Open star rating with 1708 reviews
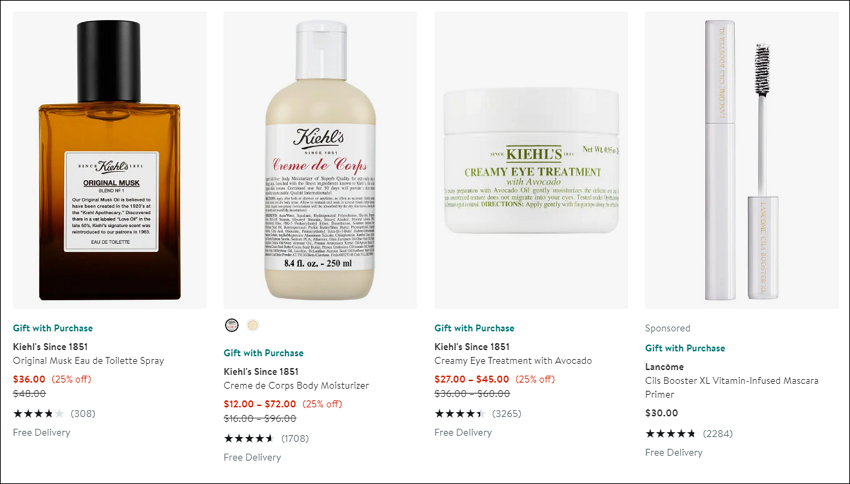850x484 pixels. [x=266, y=439]
